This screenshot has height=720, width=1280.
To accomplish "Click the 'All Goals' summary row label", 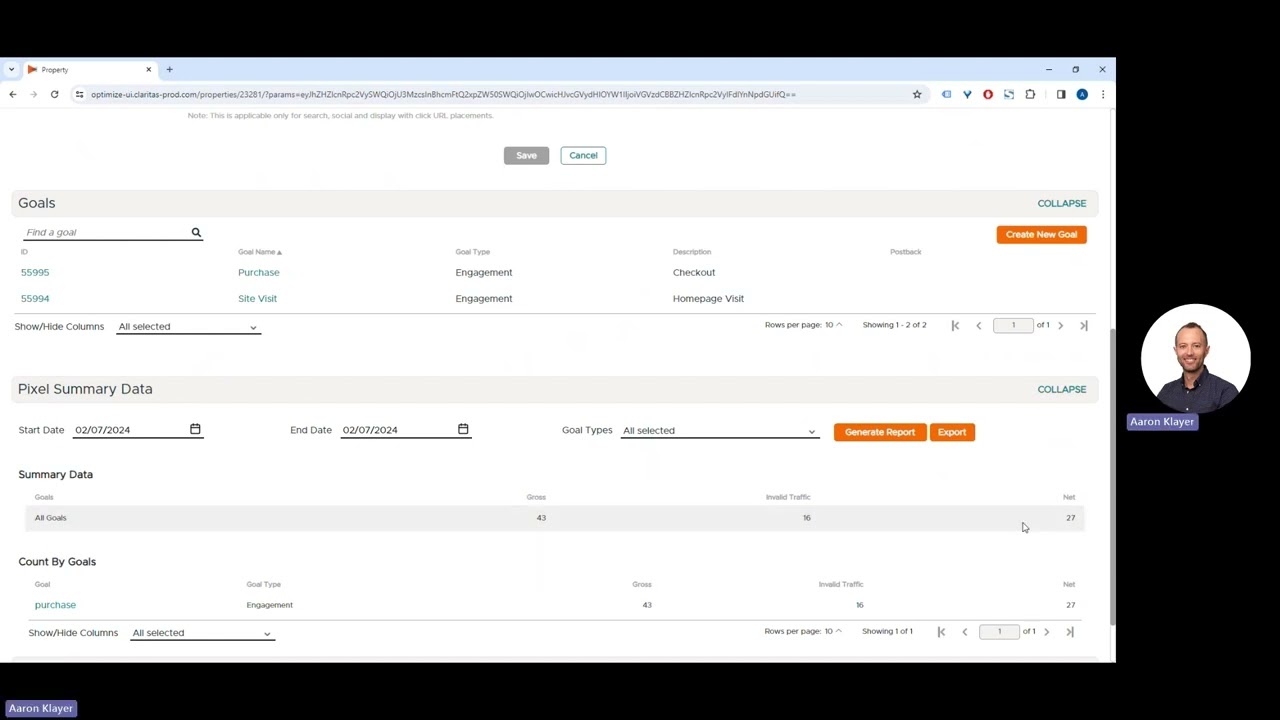I will (x=50, y=518).
